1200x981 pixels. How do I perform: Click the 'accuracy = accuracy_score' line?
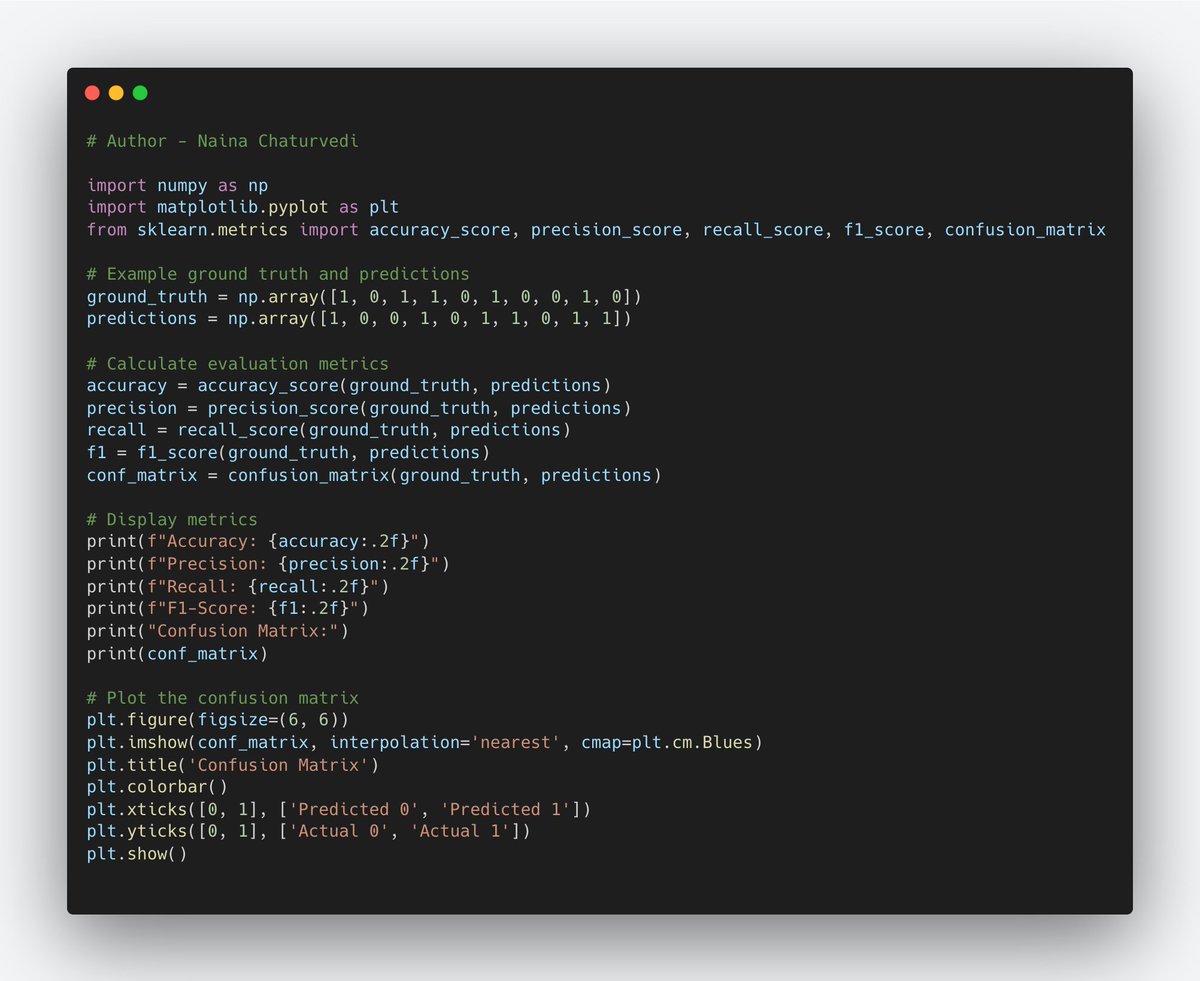(x=349, y=385)
